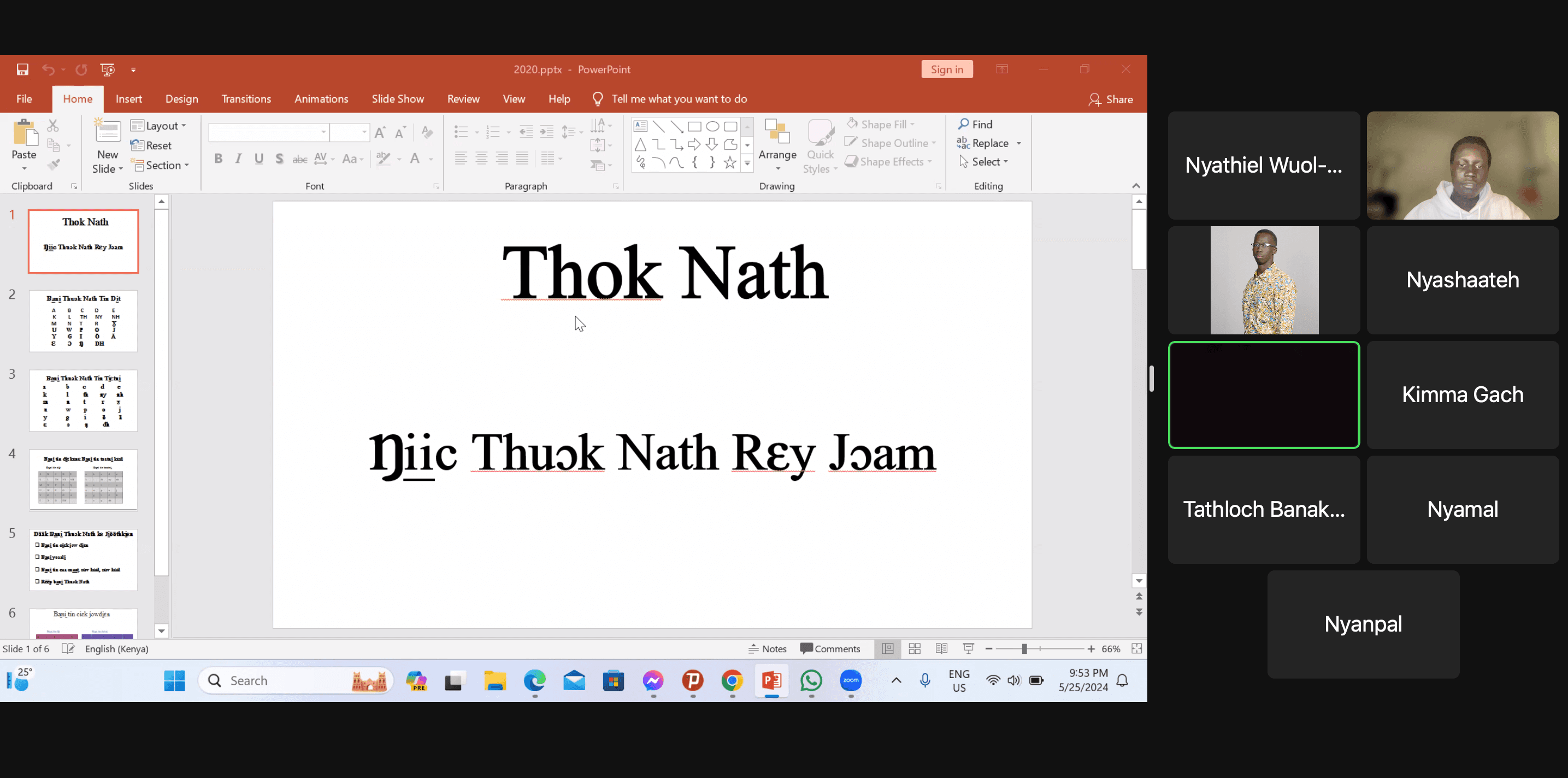Open Reading View from status bar

[941, 649]
